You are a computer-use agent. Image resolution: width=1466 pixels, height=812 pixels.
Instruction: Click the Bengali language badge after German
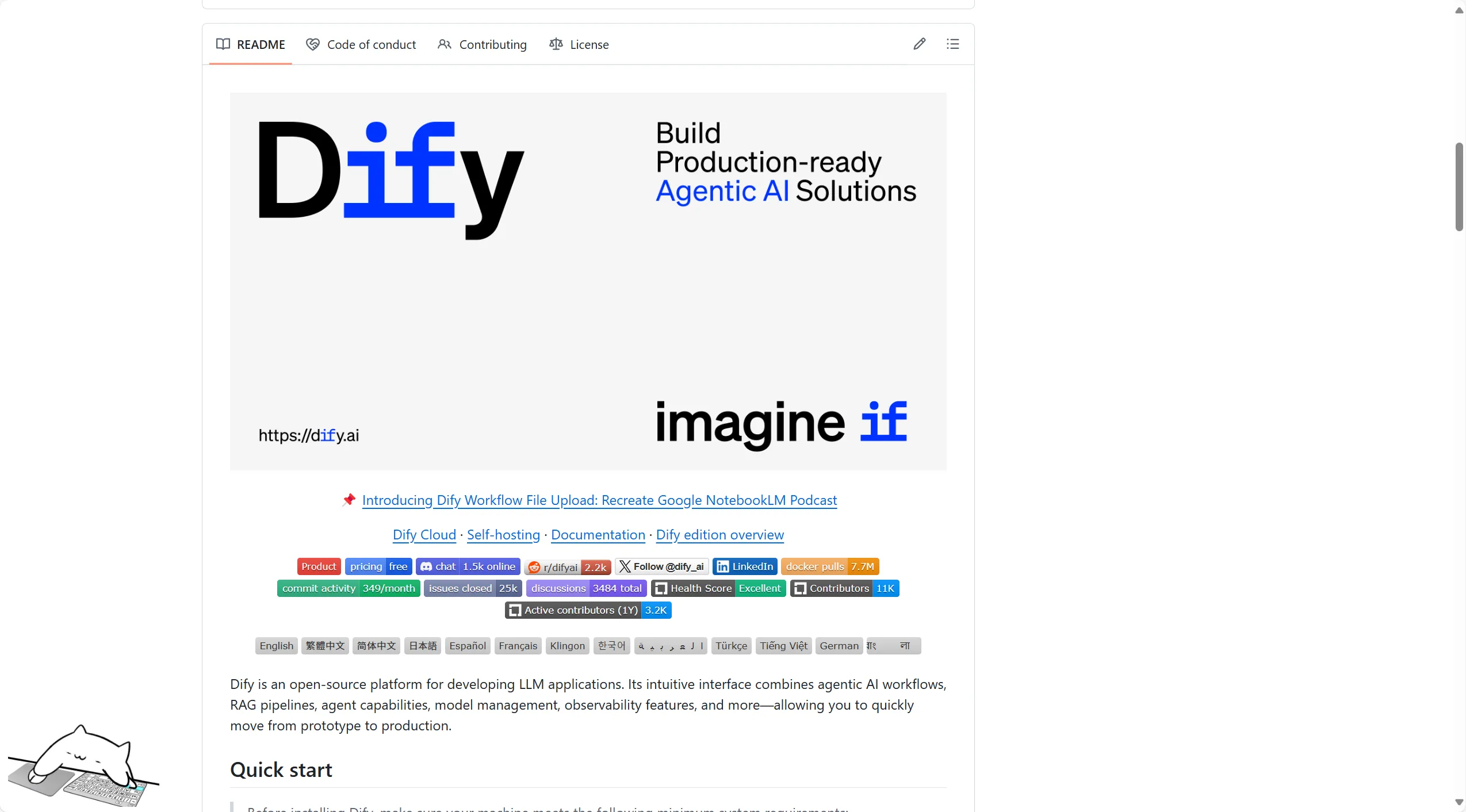[x=894, y=646]
